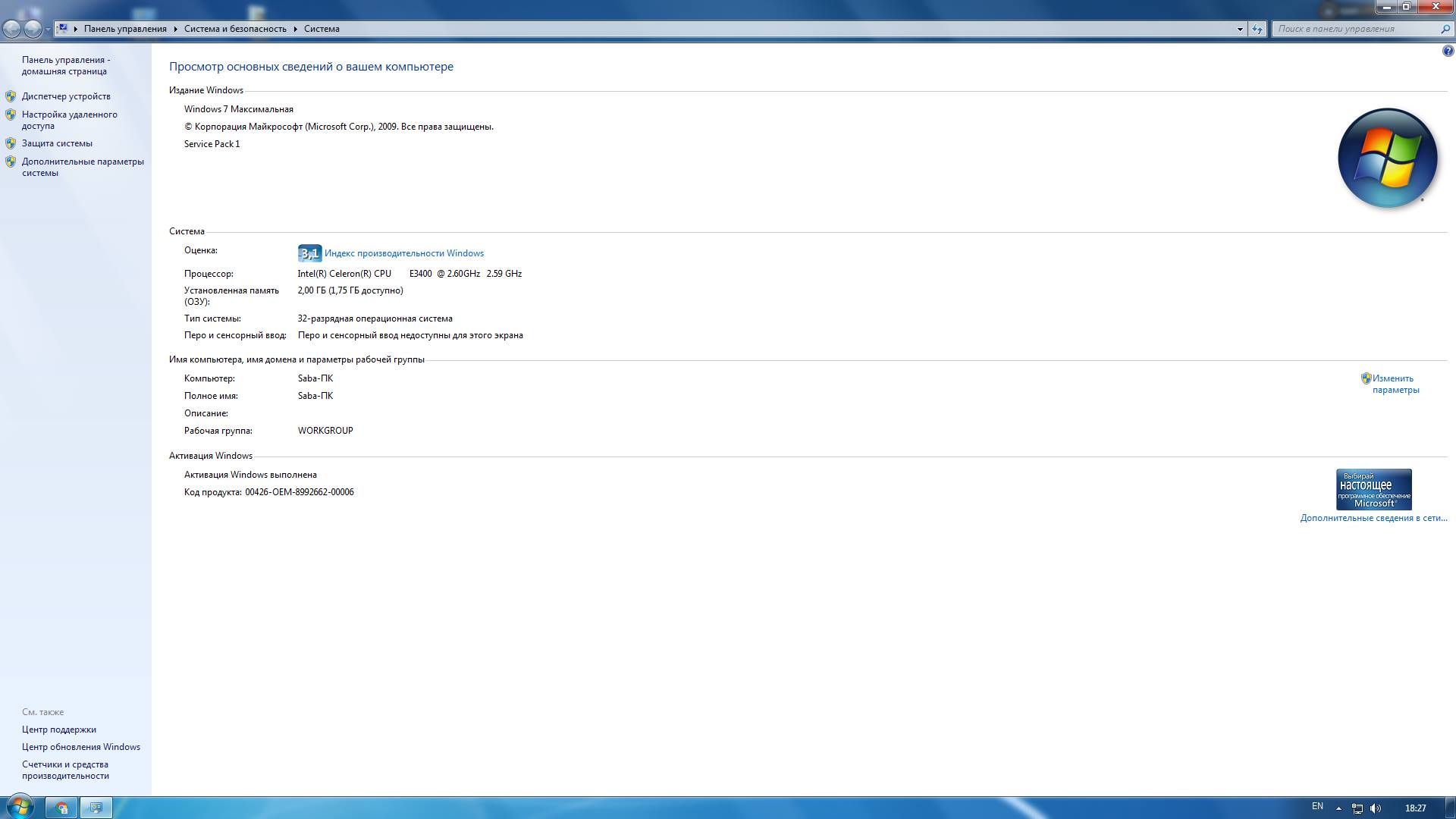1456x819 pixels.
Task: Click the Back navigation arrow button
Action: point(12,29)
